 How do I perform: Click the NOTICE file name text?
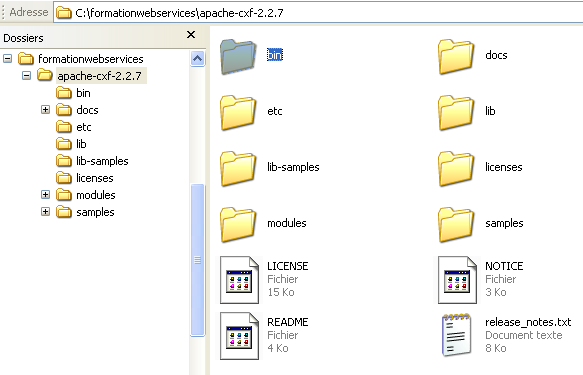point(504,266)
